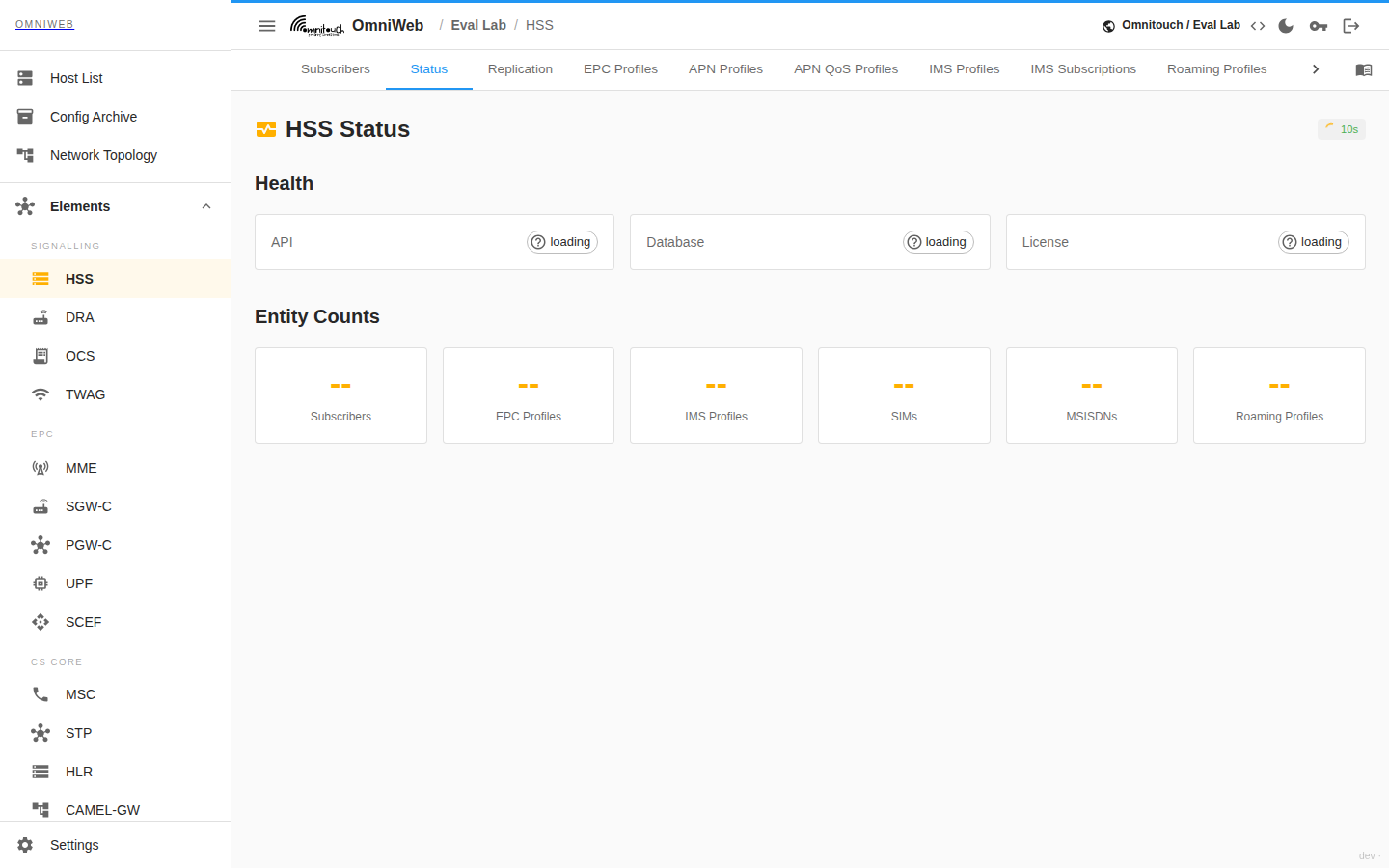Open Network Topology in sidebar
The image size is (1389, 868).
116,155
